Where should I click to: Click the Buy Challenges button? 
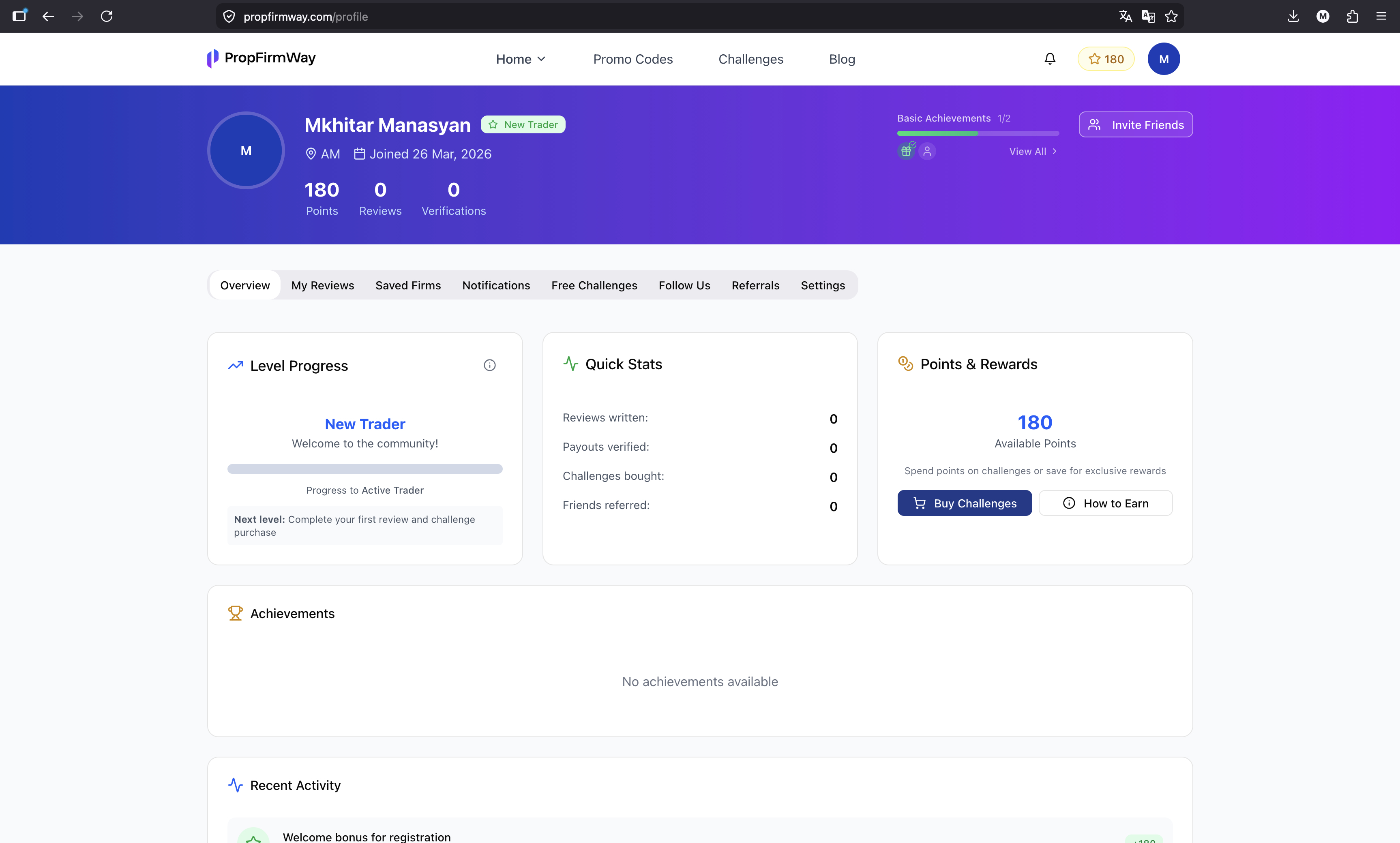[x=965, y=503]
